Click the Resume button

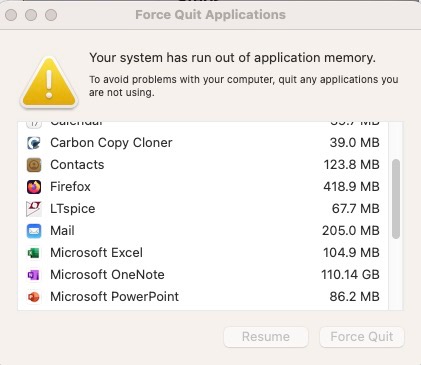pyautogui.click(x=266, y=337)
